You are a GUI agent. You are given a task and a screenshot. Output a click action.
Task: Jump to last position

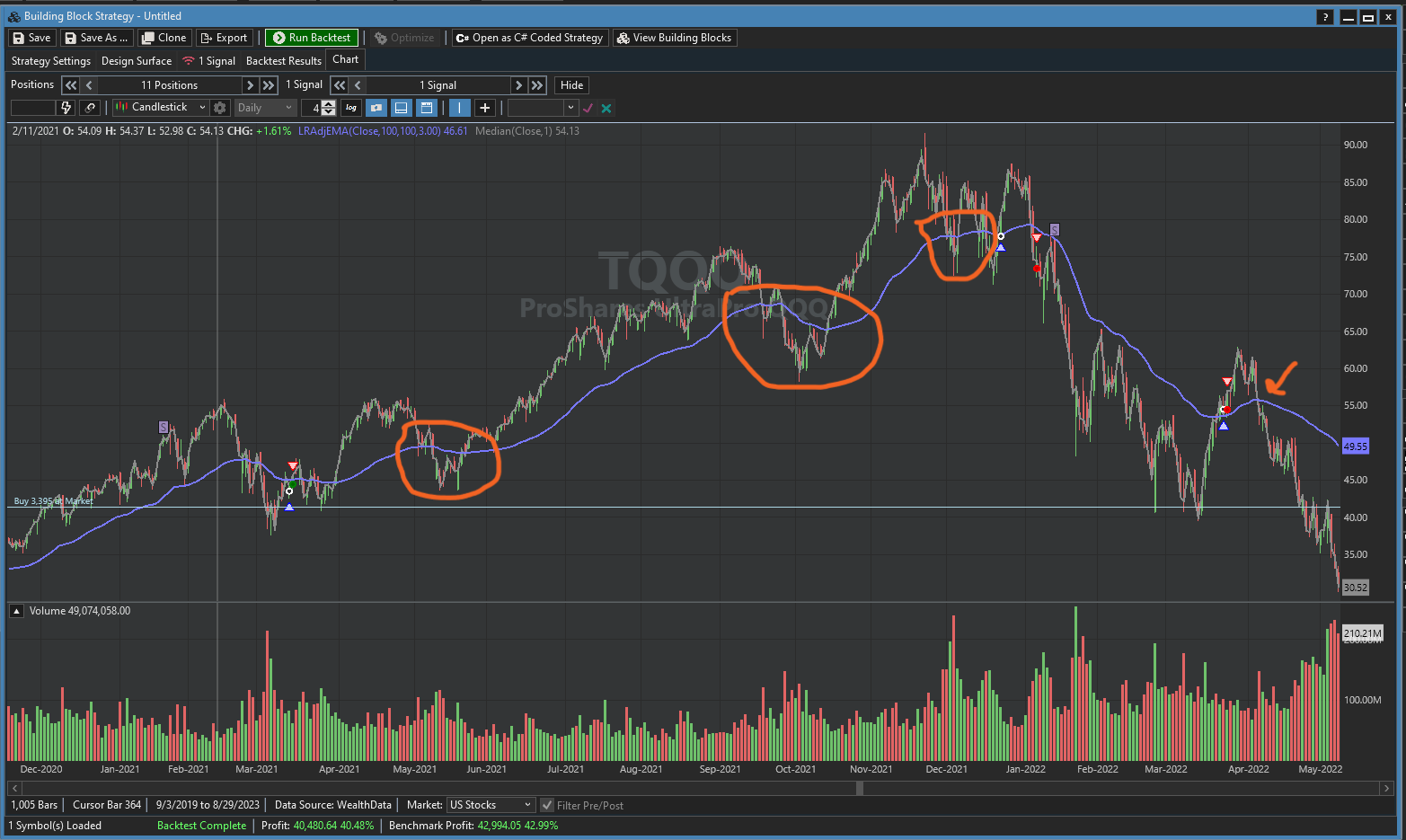pyautogui.click(x=268, y=85)
